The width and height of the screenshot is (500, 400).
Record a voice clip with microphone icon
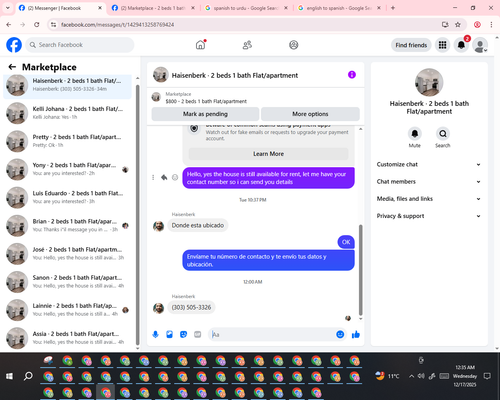155,334
